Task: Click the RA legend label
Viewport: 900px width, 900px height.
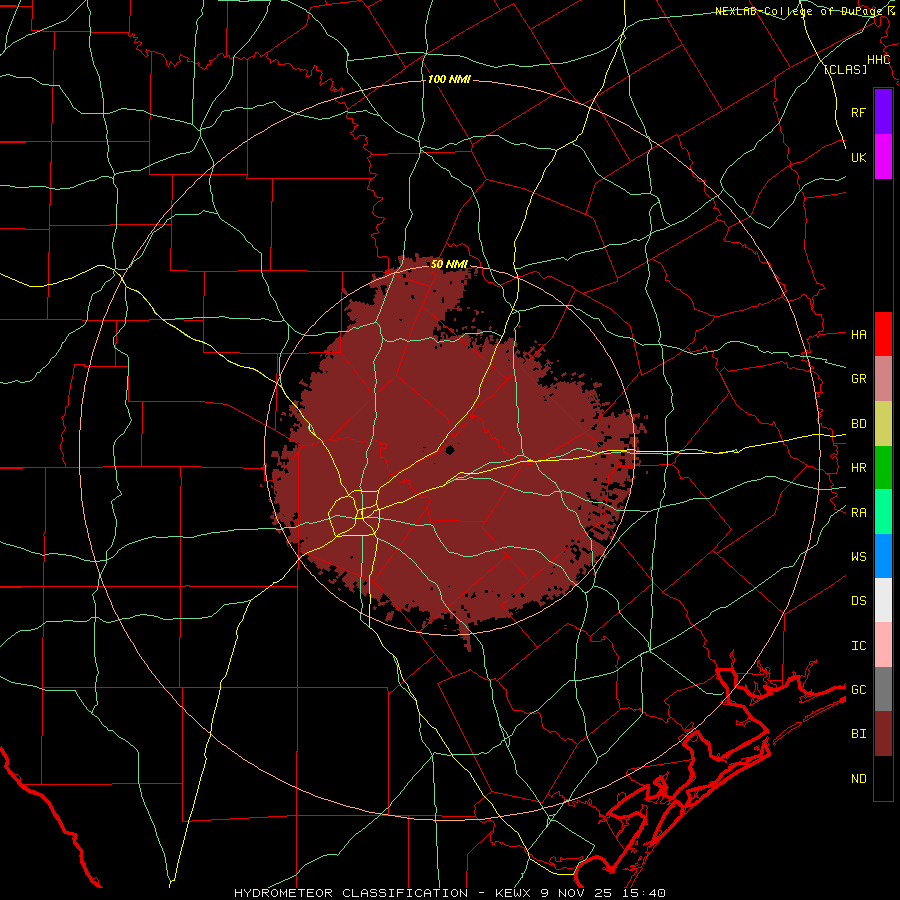Action: tap(858, 513)
